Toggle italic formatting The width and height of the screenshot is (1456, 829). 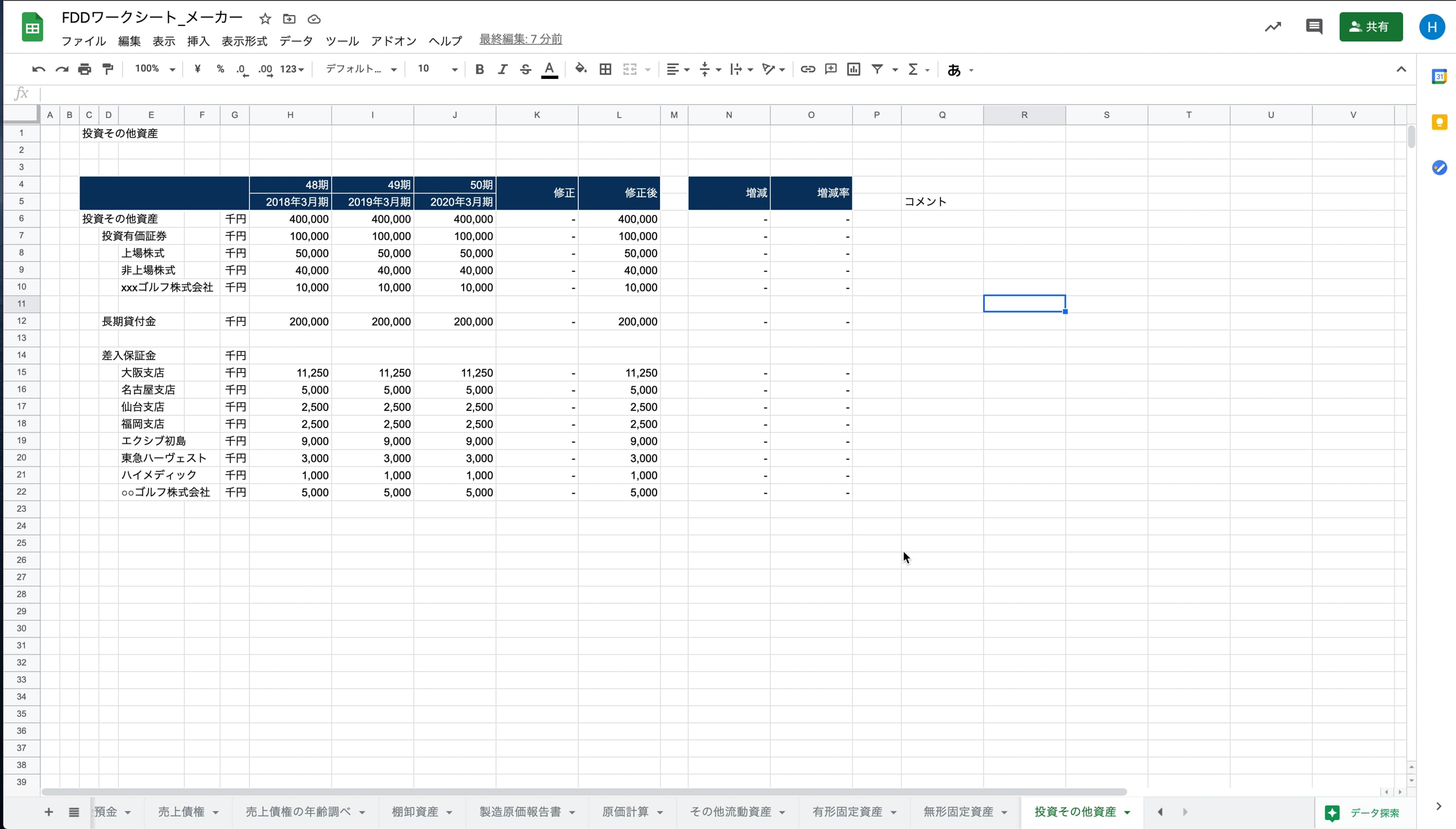click(x=502, y=69)
